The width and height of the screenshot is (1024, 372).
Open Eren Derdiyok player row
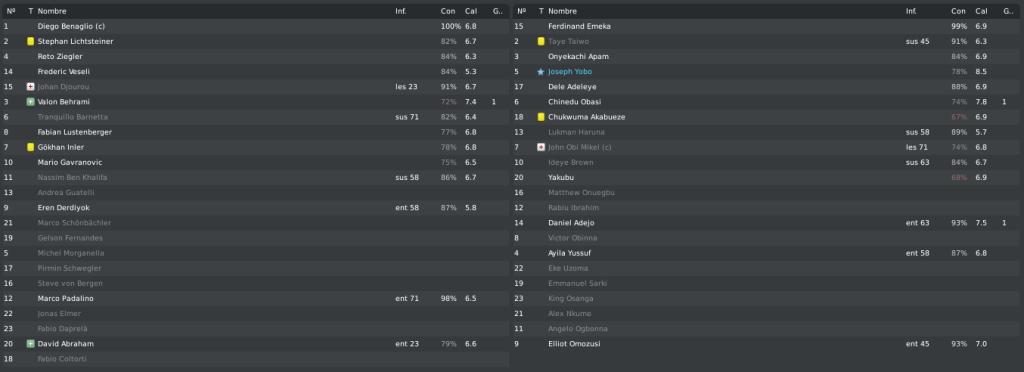tap(255, 208)
